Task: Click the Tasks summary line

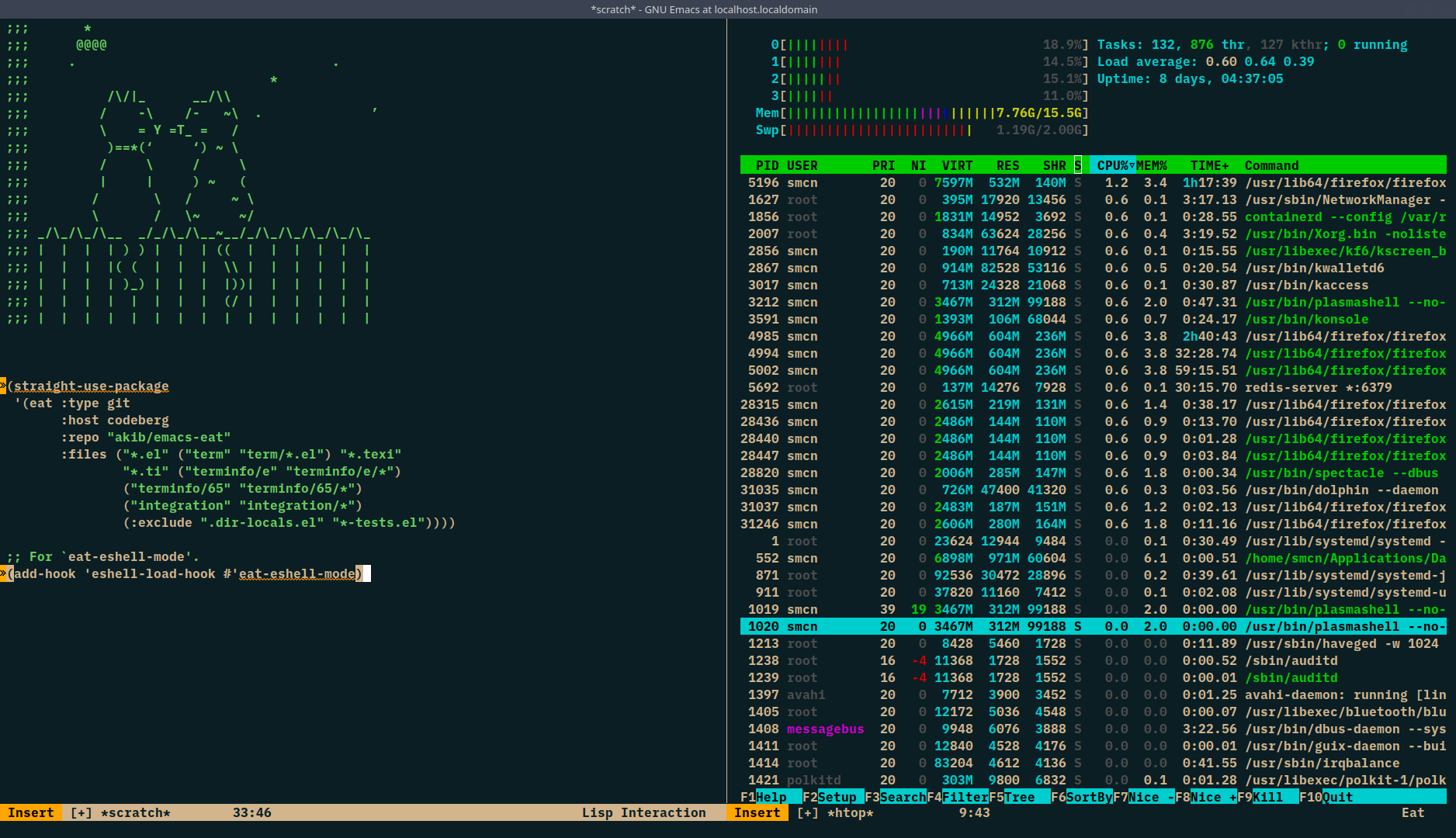Action: (1252, 44)
